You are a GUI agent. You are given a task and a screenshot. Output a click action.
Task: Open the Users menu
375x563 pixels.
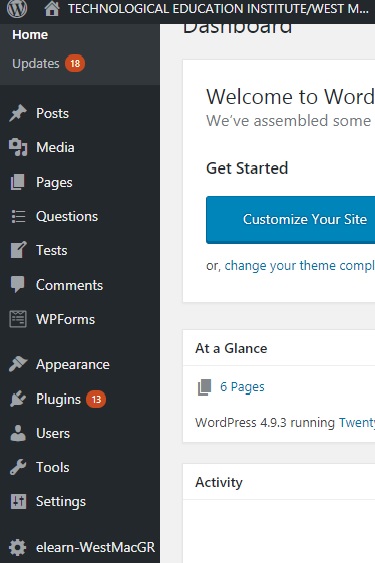(53, 433)
